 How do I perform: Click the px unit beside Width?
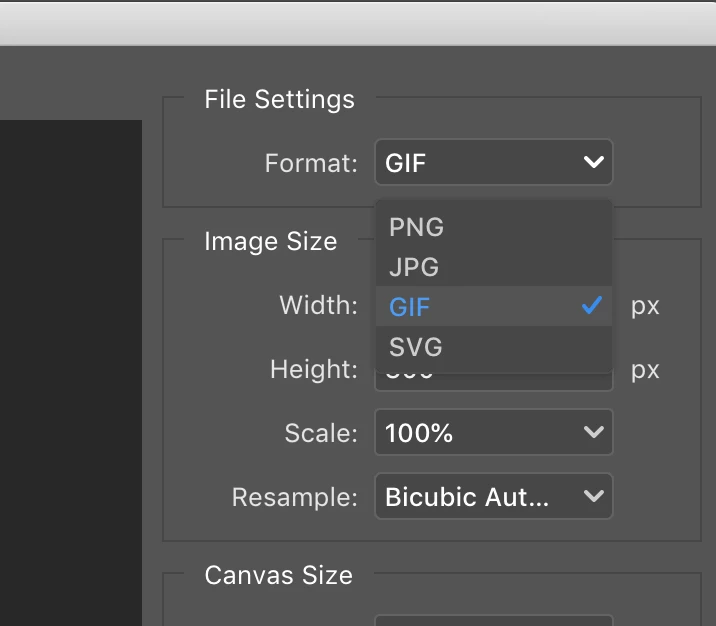tap(645, 305)
